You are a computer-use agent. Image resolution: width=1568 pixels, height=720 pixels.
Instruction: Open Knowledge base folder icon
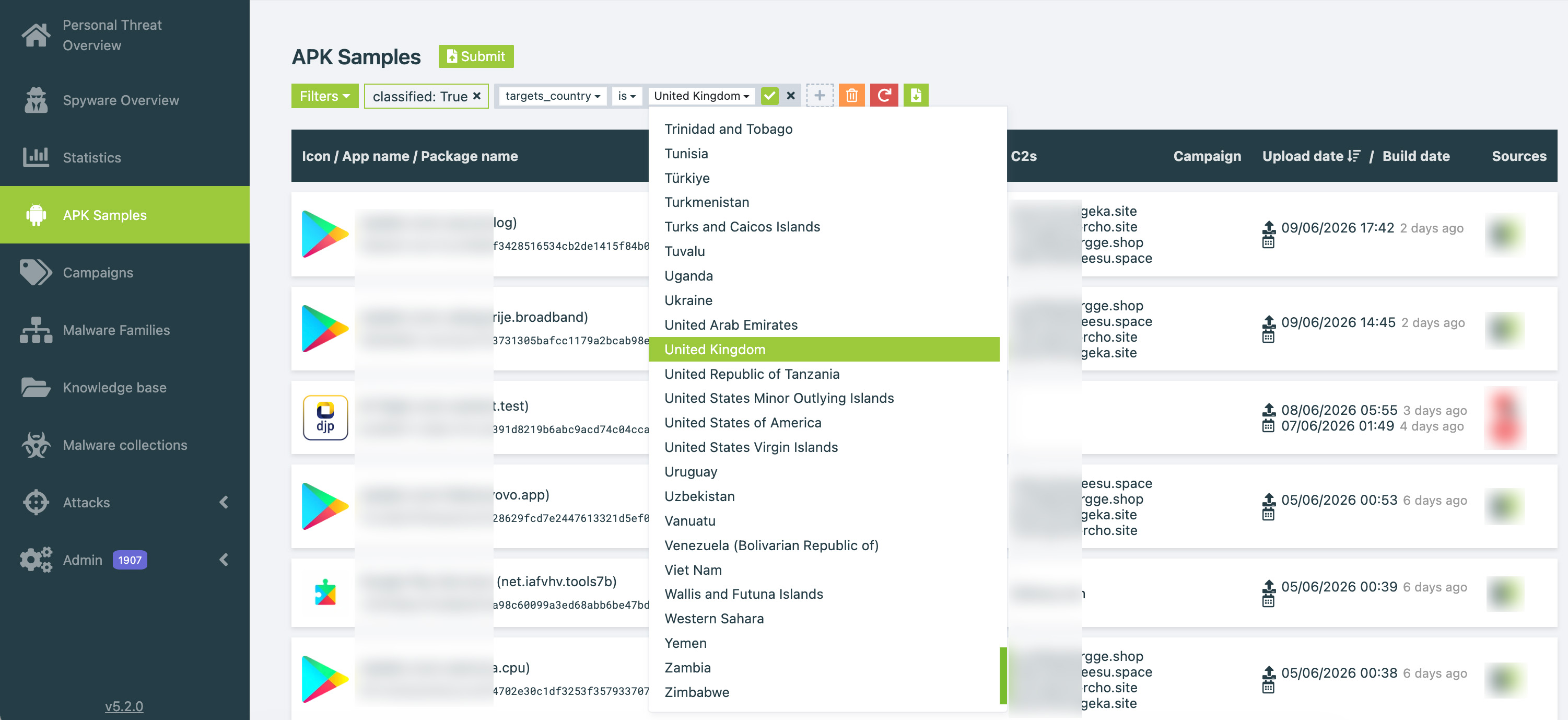pos(36,387)
